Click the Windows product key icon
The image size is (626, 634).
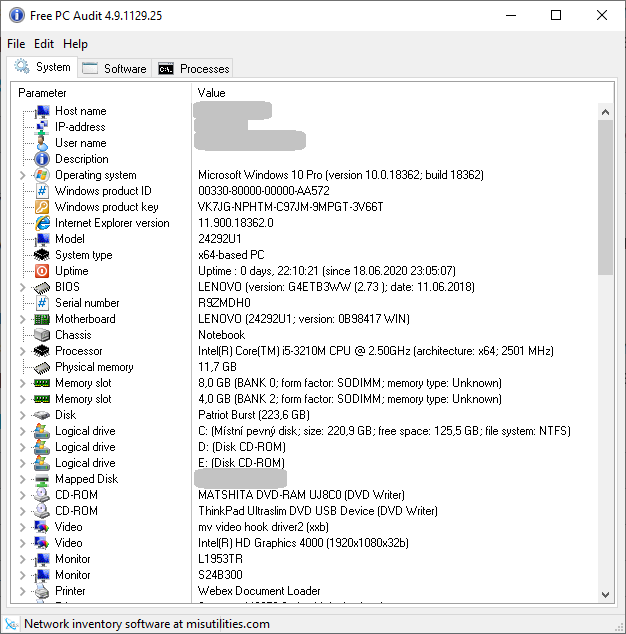pyautogui.click(x=42, y=207)
